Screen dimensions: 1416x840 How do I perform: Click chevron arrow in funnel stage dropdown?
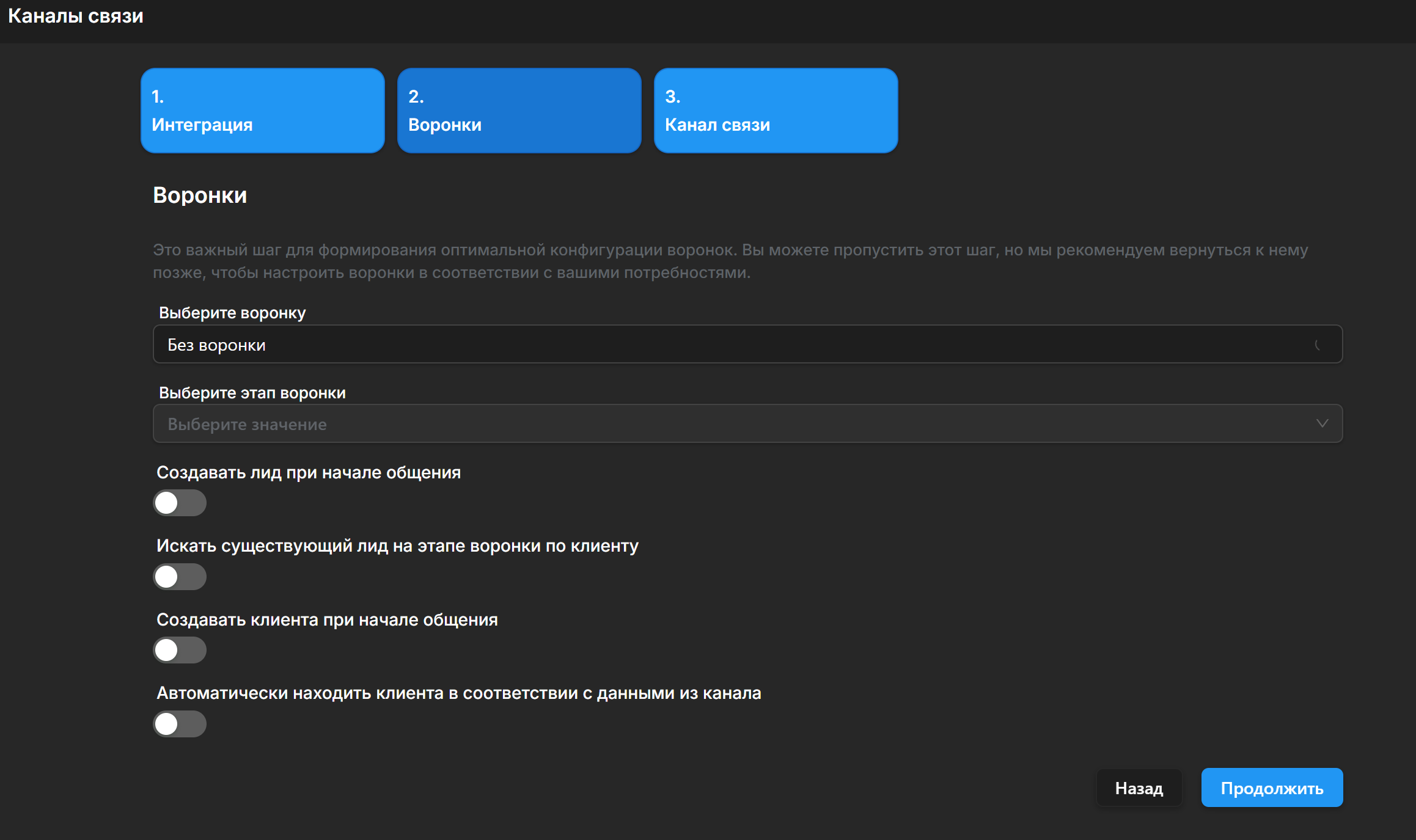pos(1322,424)
